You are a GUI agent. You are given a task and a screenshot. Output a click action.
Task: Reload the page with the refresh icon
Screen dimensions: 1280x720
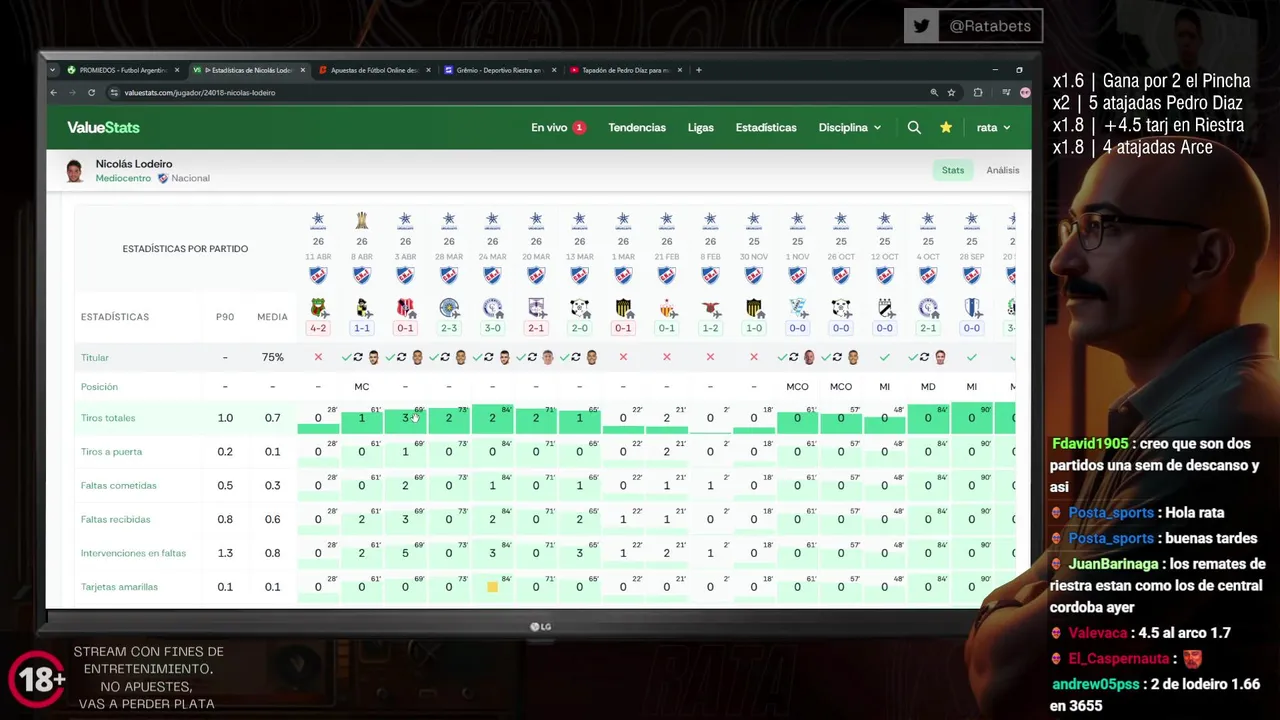pos(91,92)
